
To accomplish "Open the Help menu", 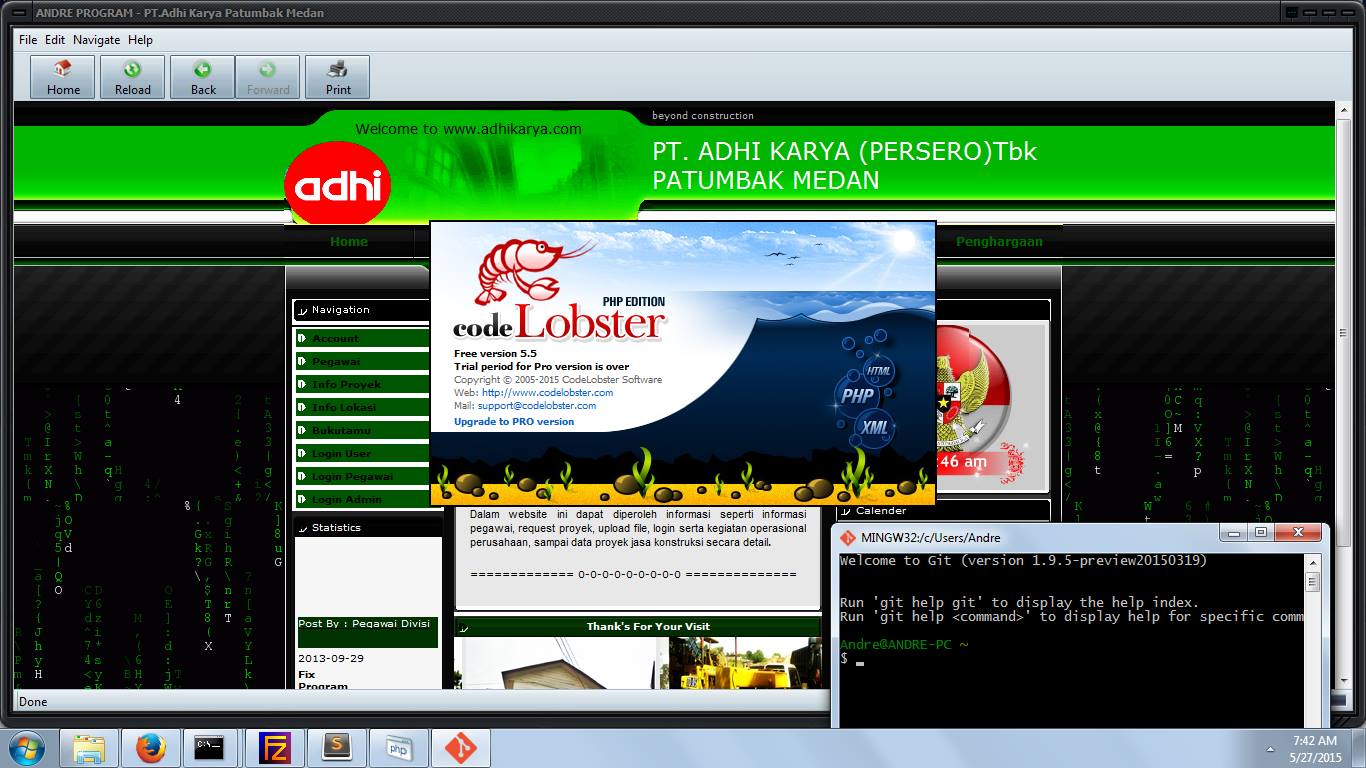I will click(140, 40).
